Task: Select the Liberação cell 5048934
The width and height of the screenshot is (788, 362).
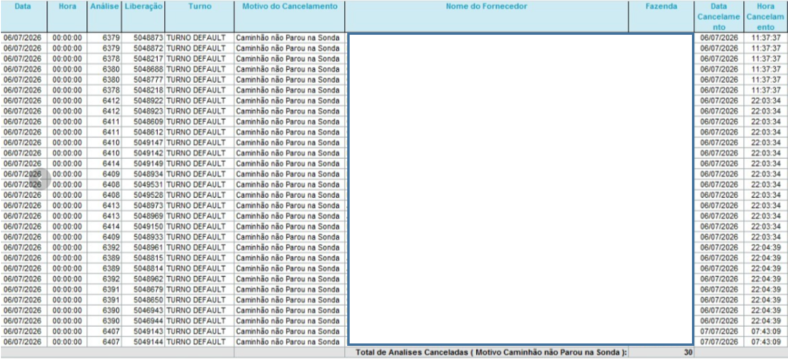Action: coord(143,174)
